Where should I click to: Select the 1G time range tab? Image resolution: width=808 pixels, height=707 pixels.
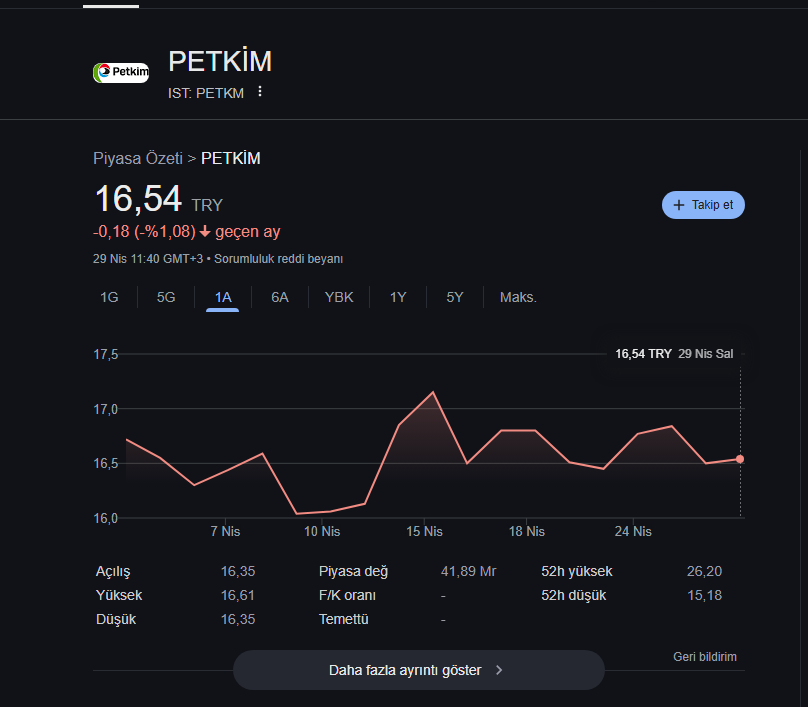click(109, 297)
